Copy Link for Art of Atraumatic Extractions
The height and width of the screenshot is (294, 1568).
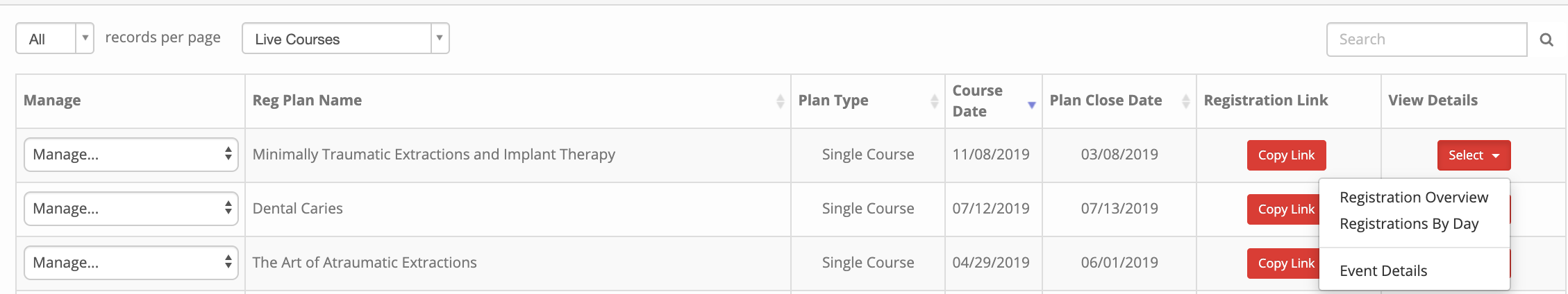point(1284,263)
